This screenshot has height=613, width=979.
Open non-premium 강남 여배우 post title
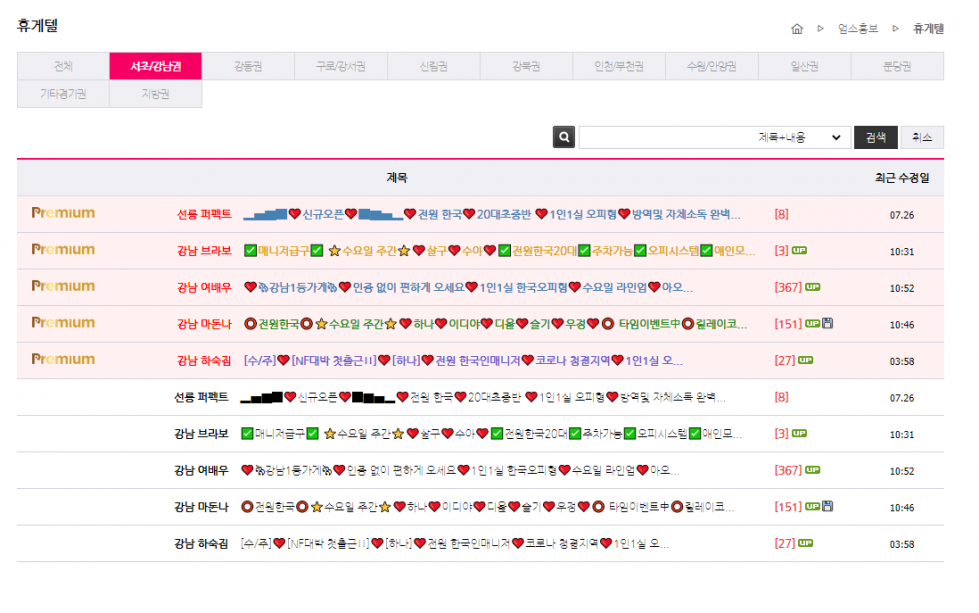(460, 470)
